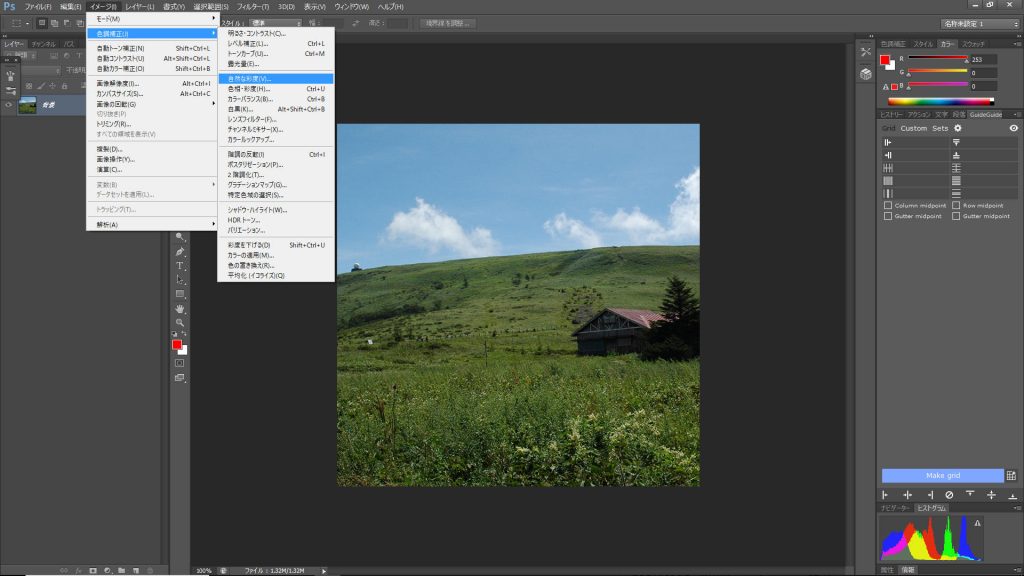Click the GuideGuide top margin icon

[x=956, y=142]
